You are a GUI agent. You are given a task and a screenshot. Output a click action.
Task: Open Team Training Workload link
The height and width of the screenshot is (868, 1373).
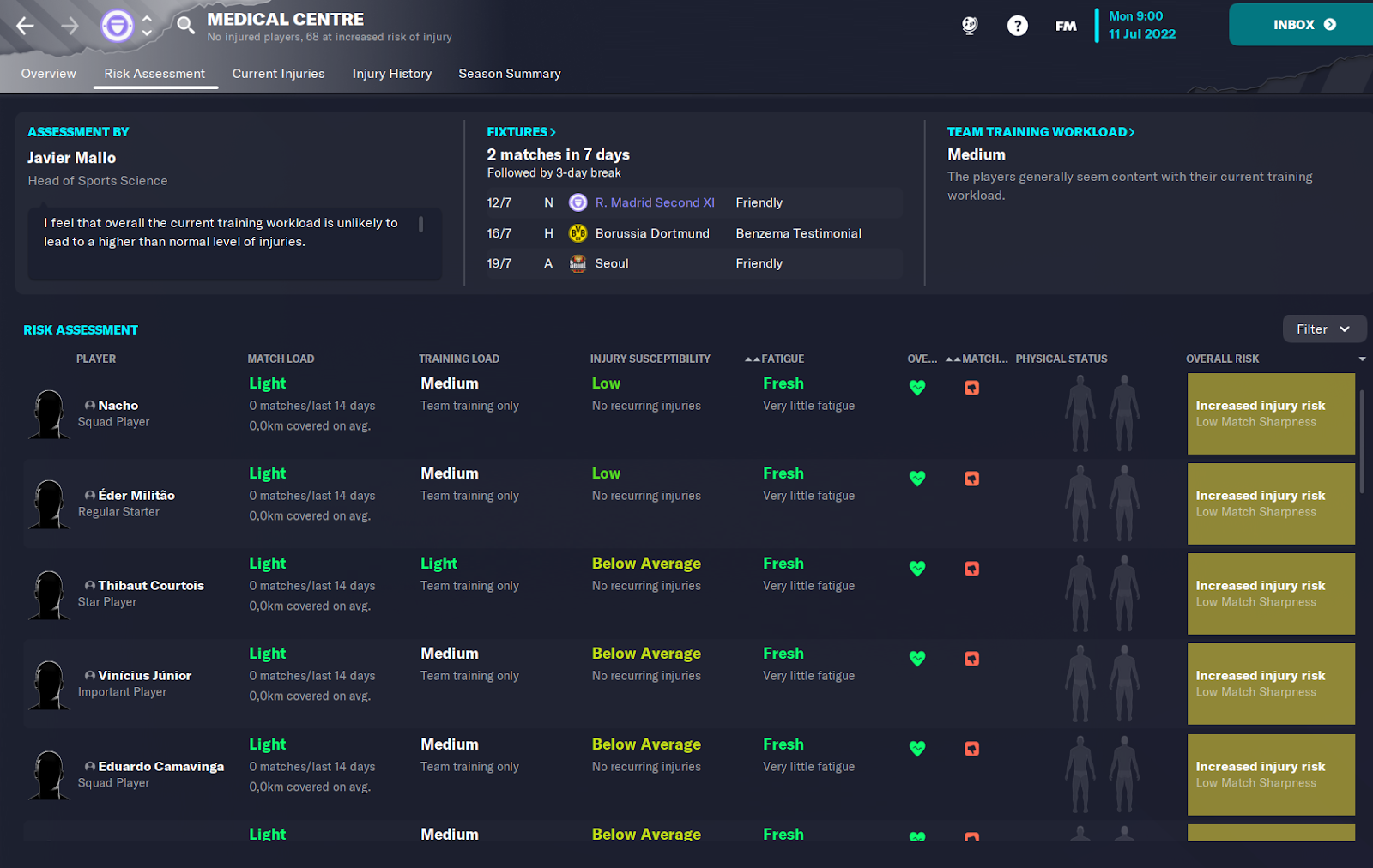tap(1041, 132)
